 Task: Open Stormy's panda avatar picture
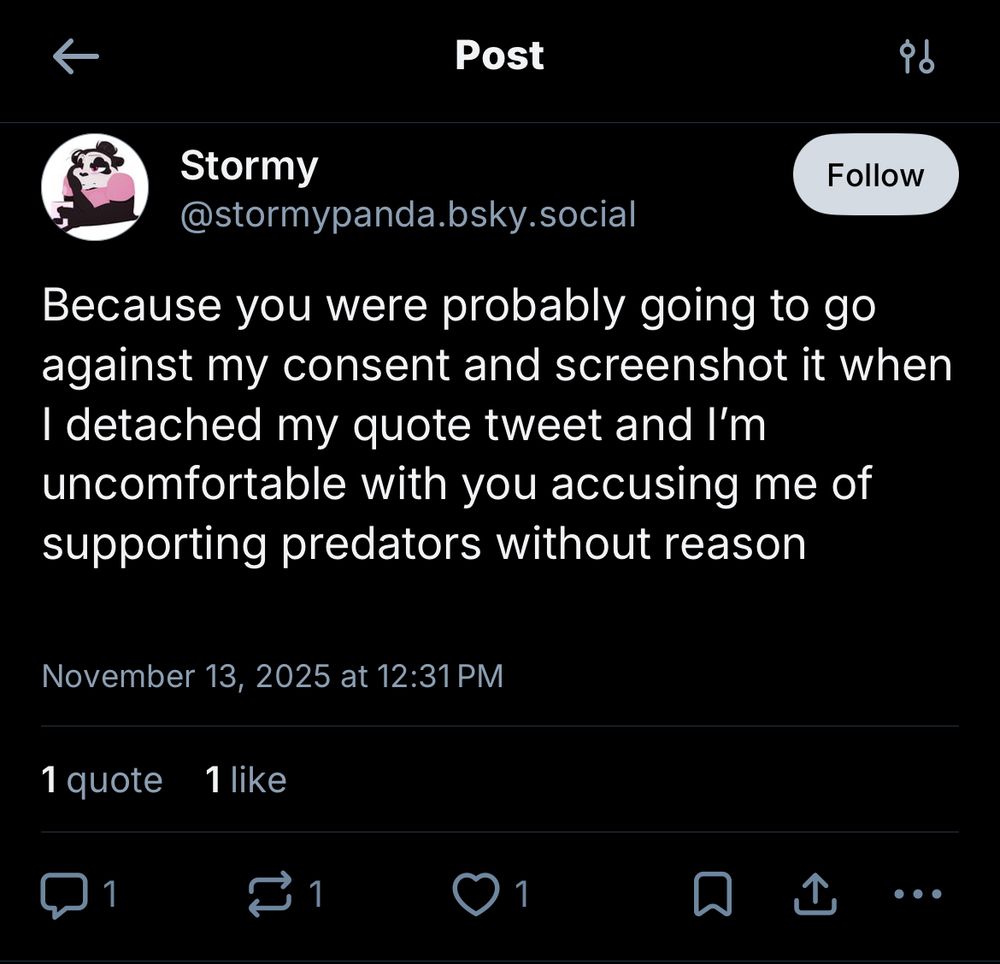pos(94,188)
